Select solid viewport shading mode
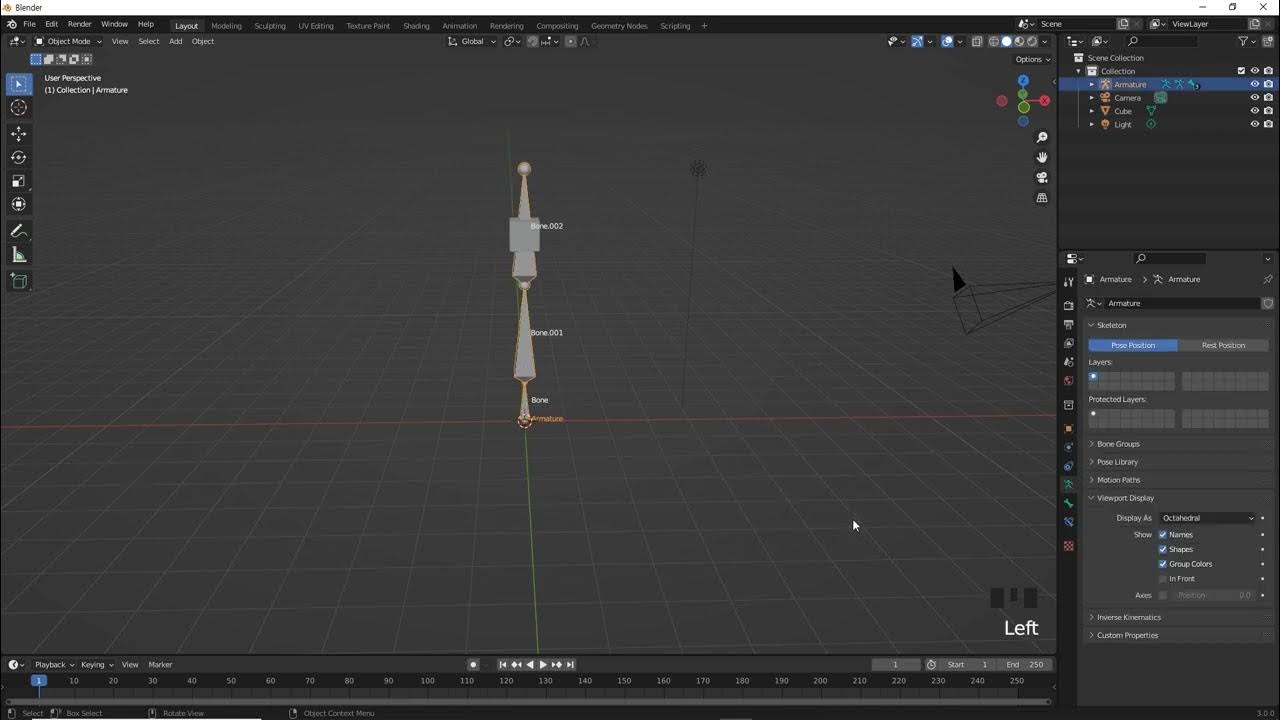 click(x=1007, y=41)
